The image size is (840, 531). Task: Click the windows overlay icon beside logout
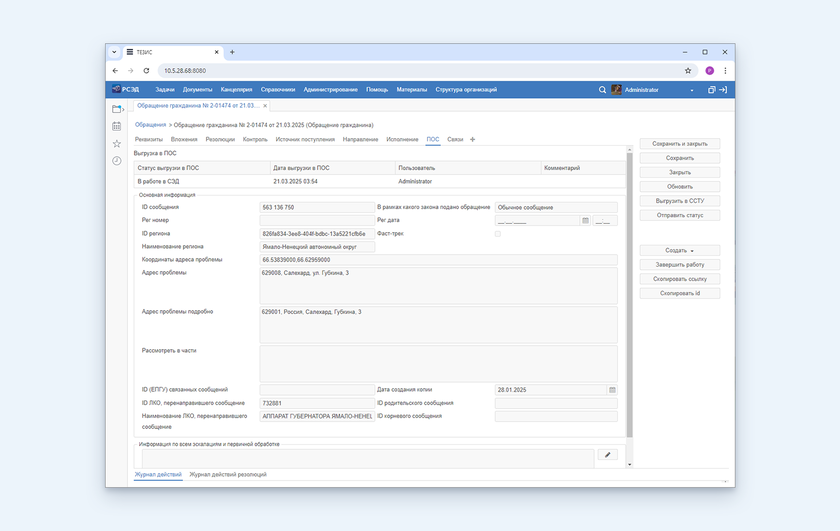click(x=711, y=90)
